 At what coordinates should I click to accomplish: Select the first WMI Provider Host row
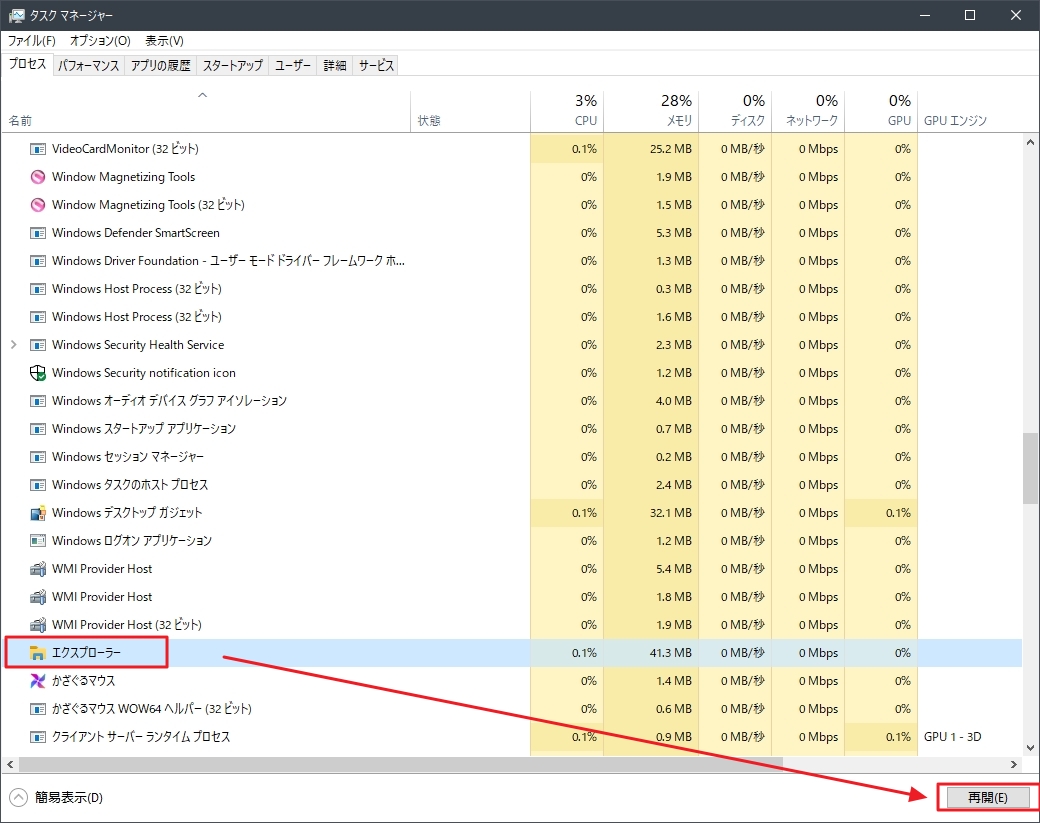(x=511, y=569)
